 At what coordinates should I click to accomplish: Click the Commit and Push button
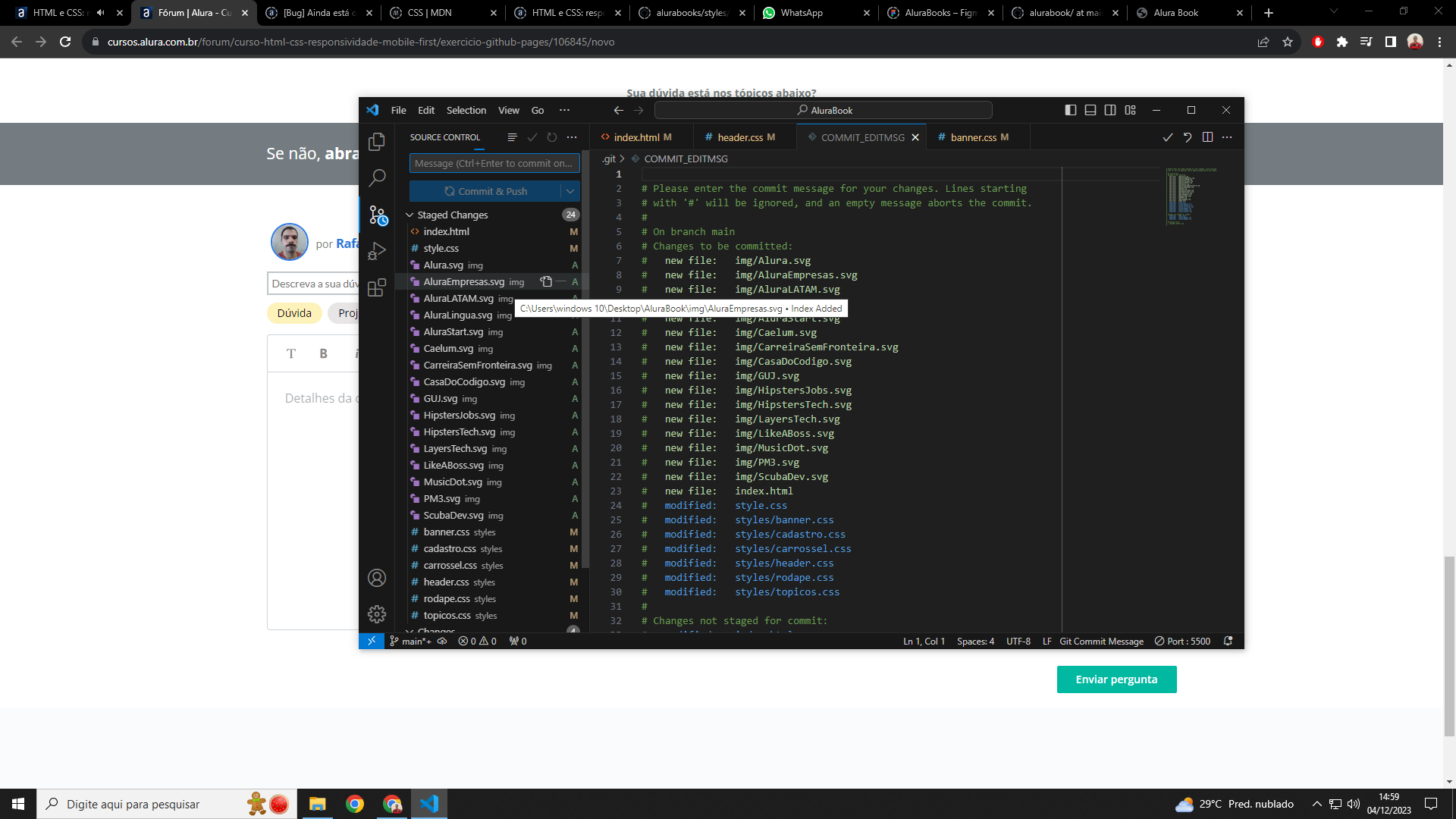tap(486, 191)
